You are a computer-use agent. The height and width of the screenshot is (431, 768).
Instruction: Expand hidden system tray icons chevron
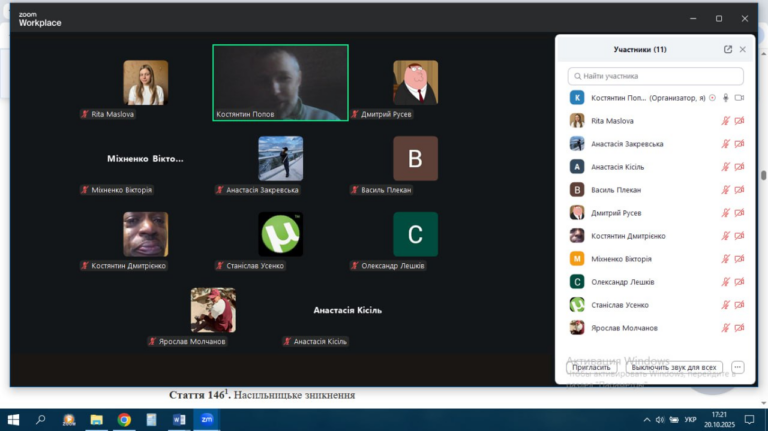tap(646, 420)
